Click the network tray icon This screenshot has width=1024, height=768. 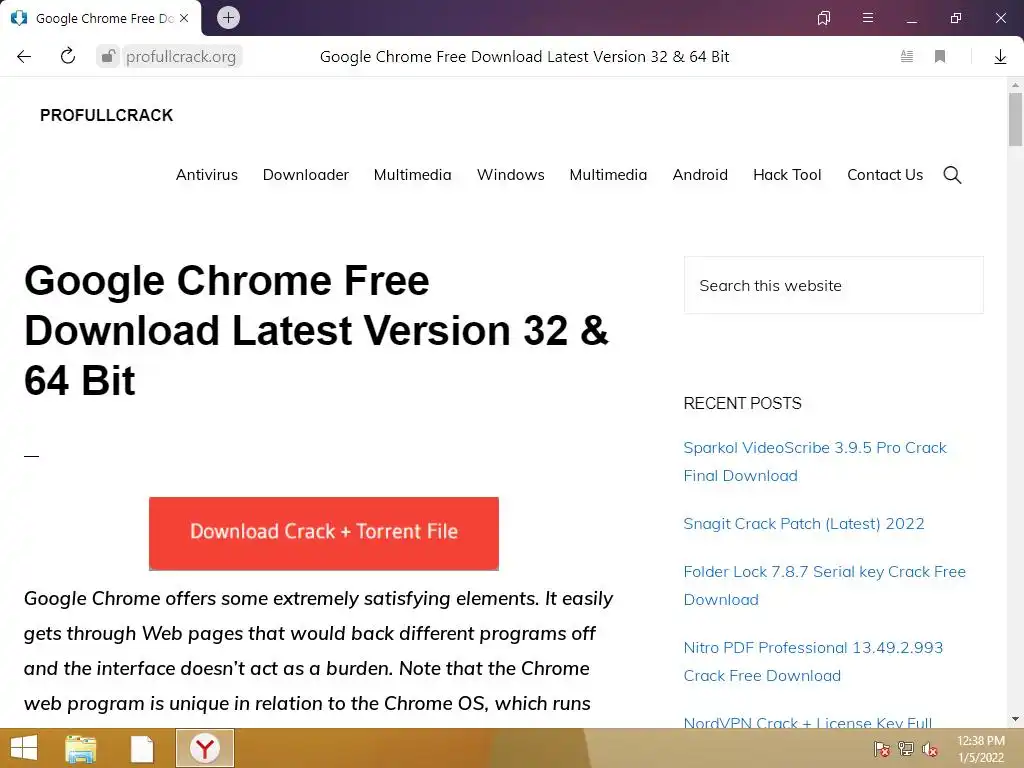pos(906,749)
